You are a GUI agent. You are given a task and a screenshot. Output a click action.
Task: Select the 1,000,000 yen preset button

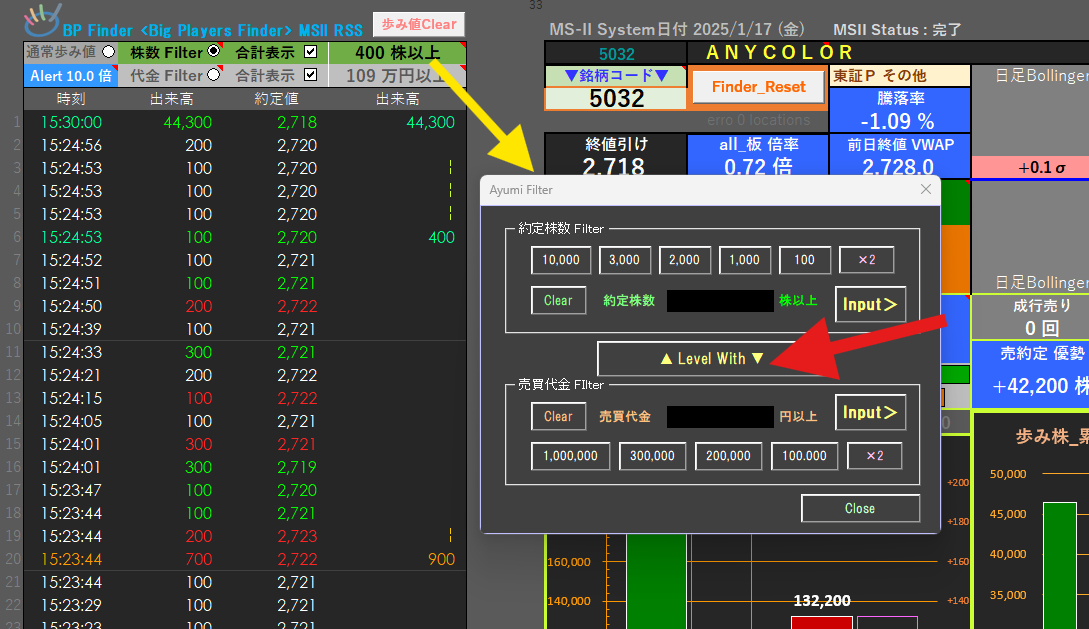[x=571, y=456]
